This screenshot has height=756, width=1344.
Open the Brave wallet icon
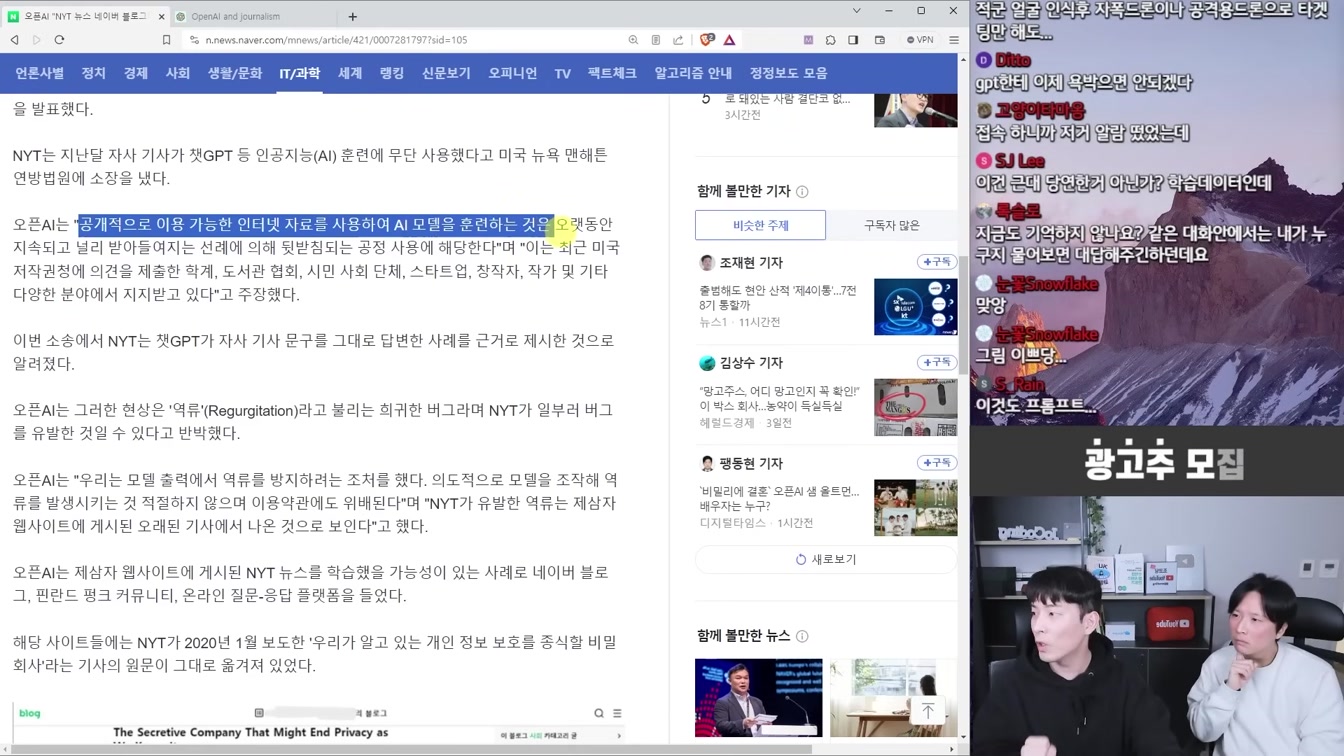click(x=880, y=40)
